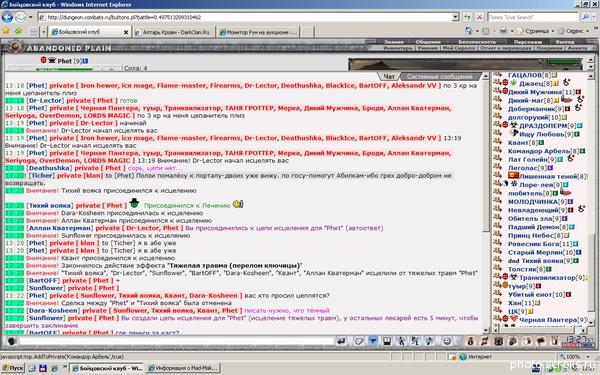Viewport: 600px width, 375px height.
Task: Open the Print button dropdown arrow
Action: pos(512,31)
